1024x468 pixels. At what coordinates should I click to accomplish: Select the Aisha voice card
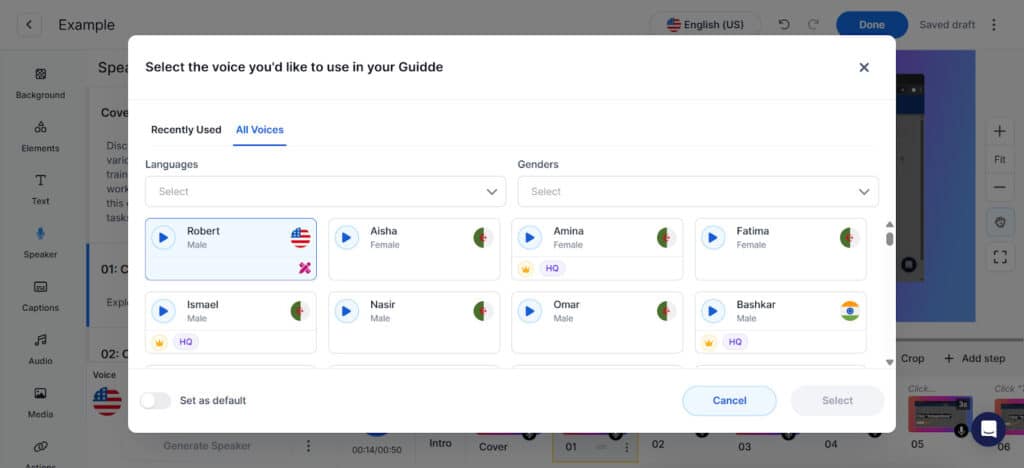click(x=414, y=249)
